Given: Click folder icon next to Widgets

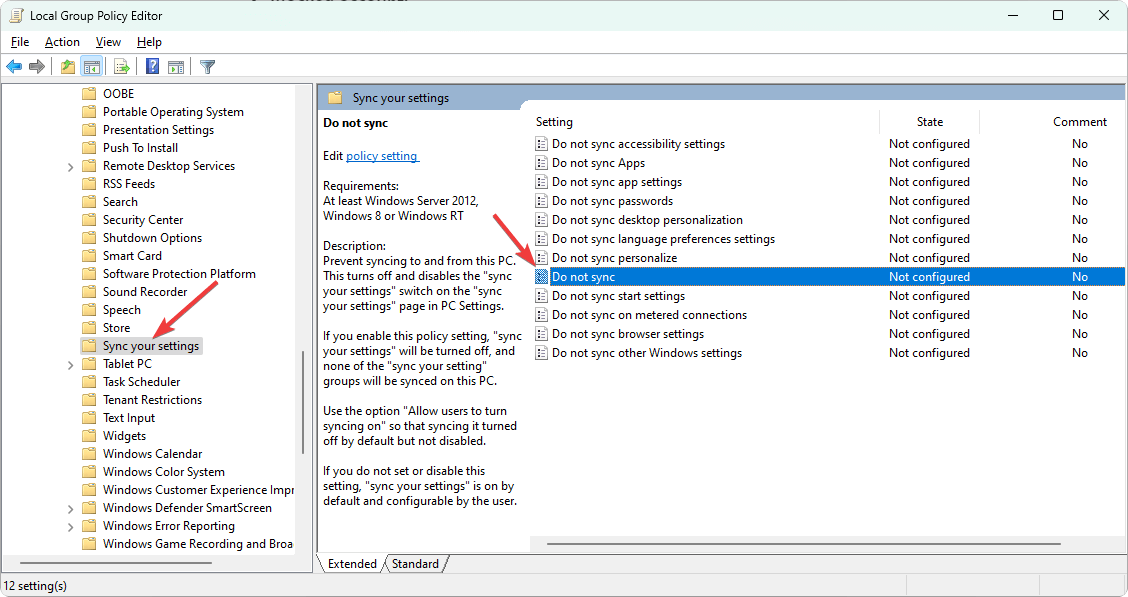Looking at the screenshot, I should pos(89,436).
